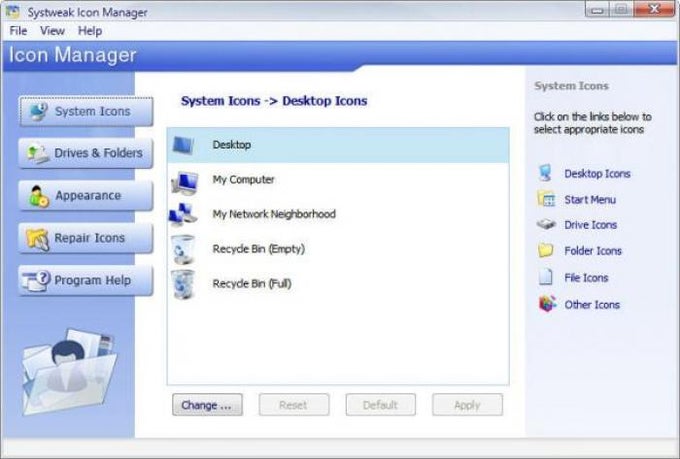Open the File menu

pos(18,31)
